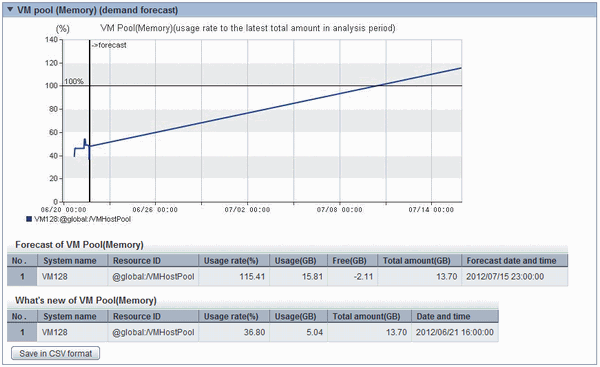Screen dimensions: 600x367
Task: Click the 100% threshold line label
Action: click(73, 81)
